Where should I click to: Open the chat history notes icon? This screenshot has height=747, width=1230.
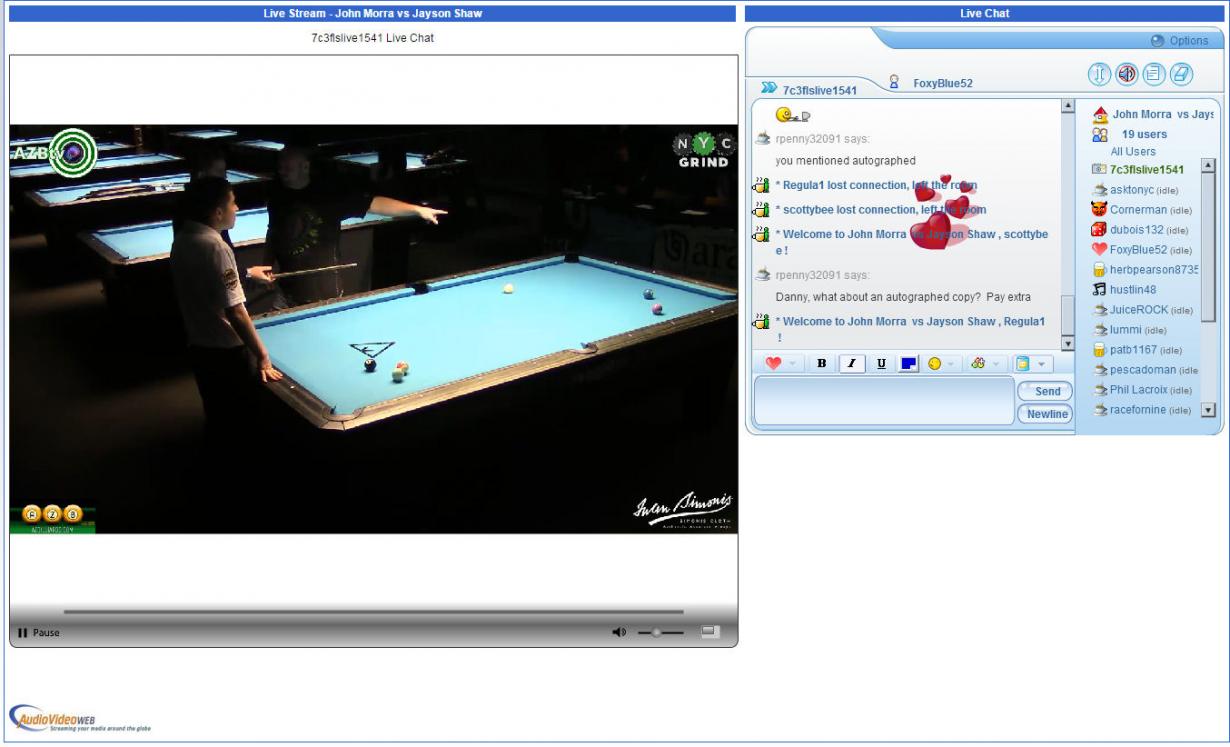click(x=1154, y=74)
